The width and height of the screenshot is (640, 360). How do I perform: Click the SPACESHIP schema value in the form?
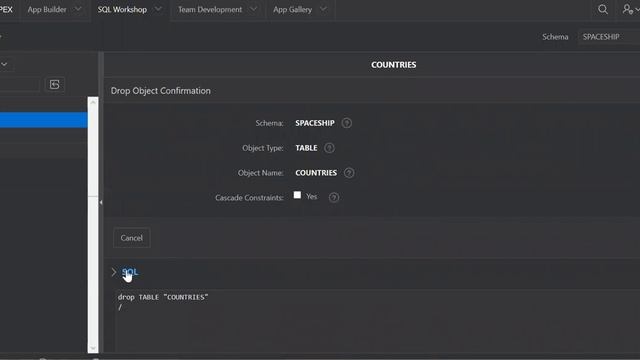click(315, 123)
